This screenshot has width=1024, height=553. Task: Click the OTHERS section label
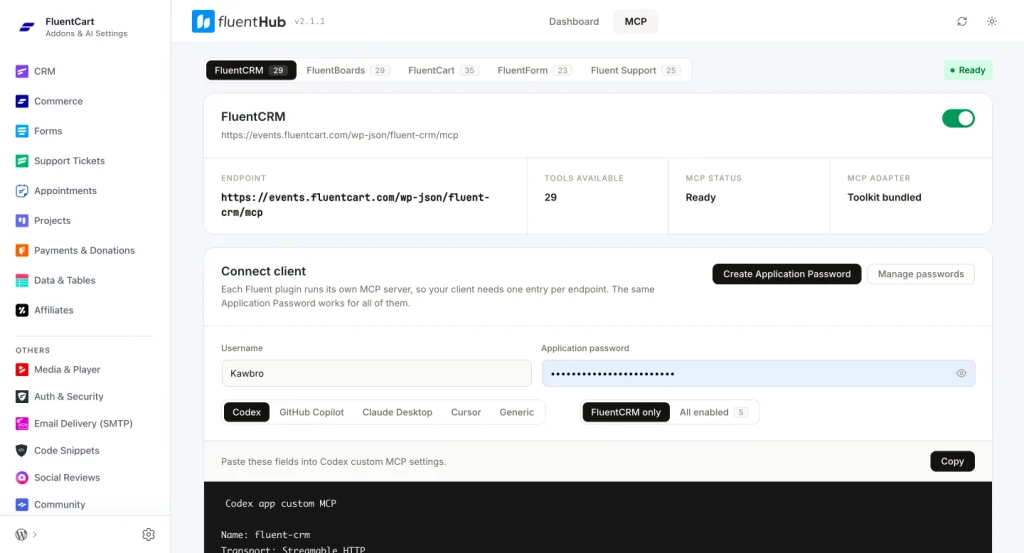click(x=33, y=350)
